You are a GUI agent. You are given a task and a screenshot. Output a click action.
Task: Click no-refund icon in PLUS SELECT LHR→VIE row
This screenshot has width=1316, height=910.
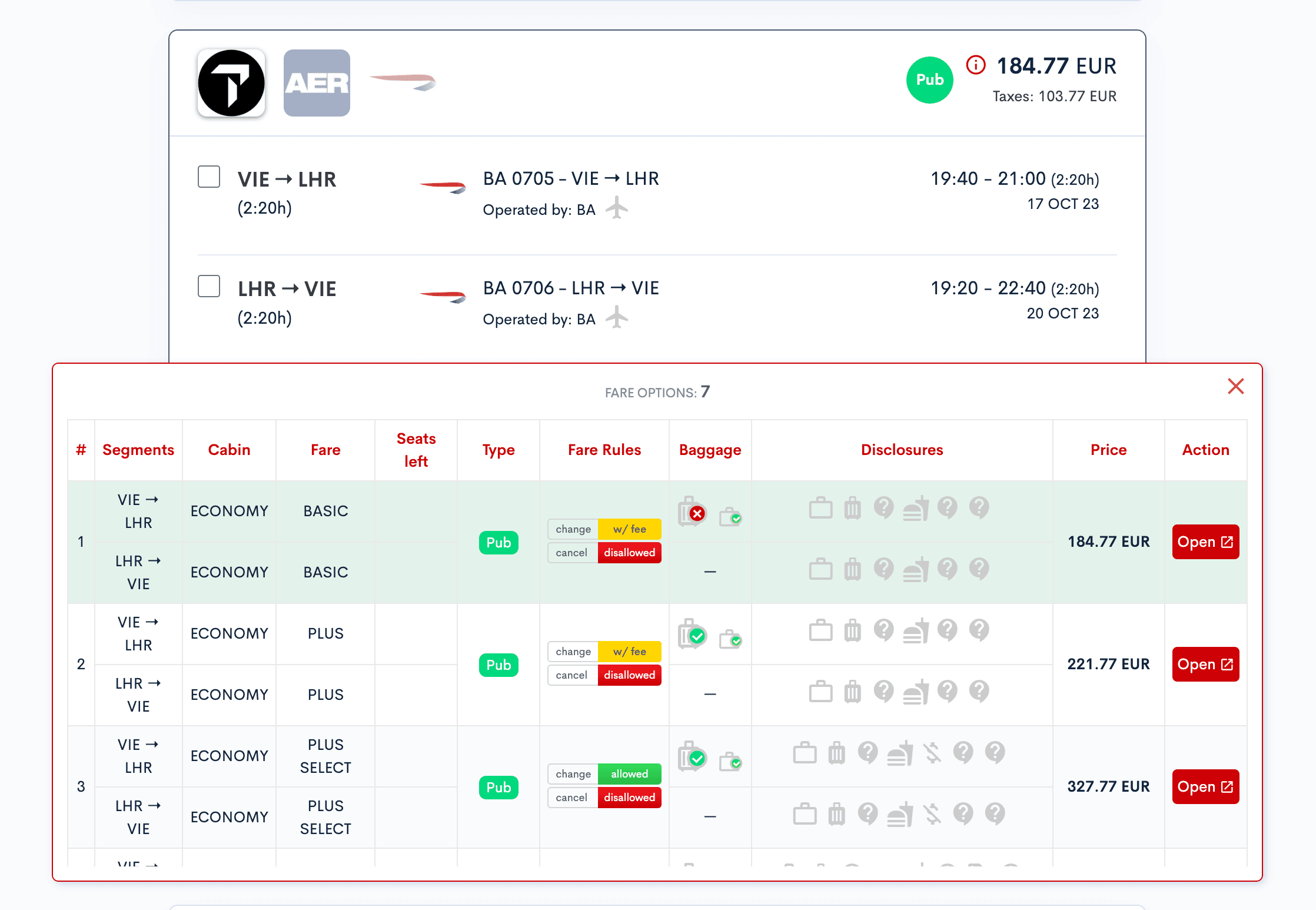(932, 814)
